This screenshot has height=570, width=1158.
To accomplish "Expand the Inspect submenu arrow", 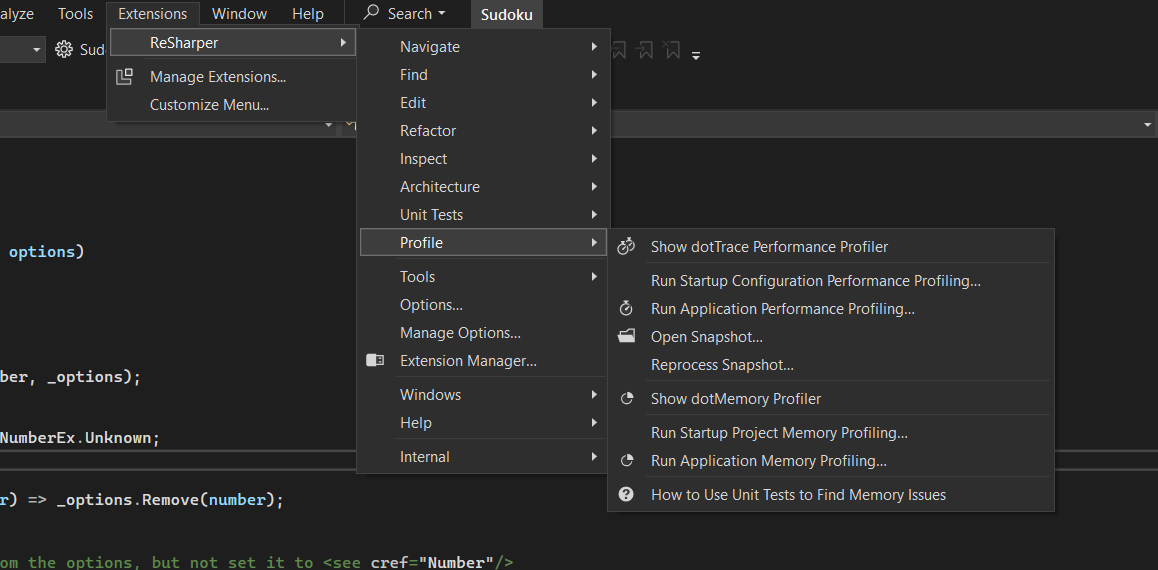I will click(x=594, y=159).
